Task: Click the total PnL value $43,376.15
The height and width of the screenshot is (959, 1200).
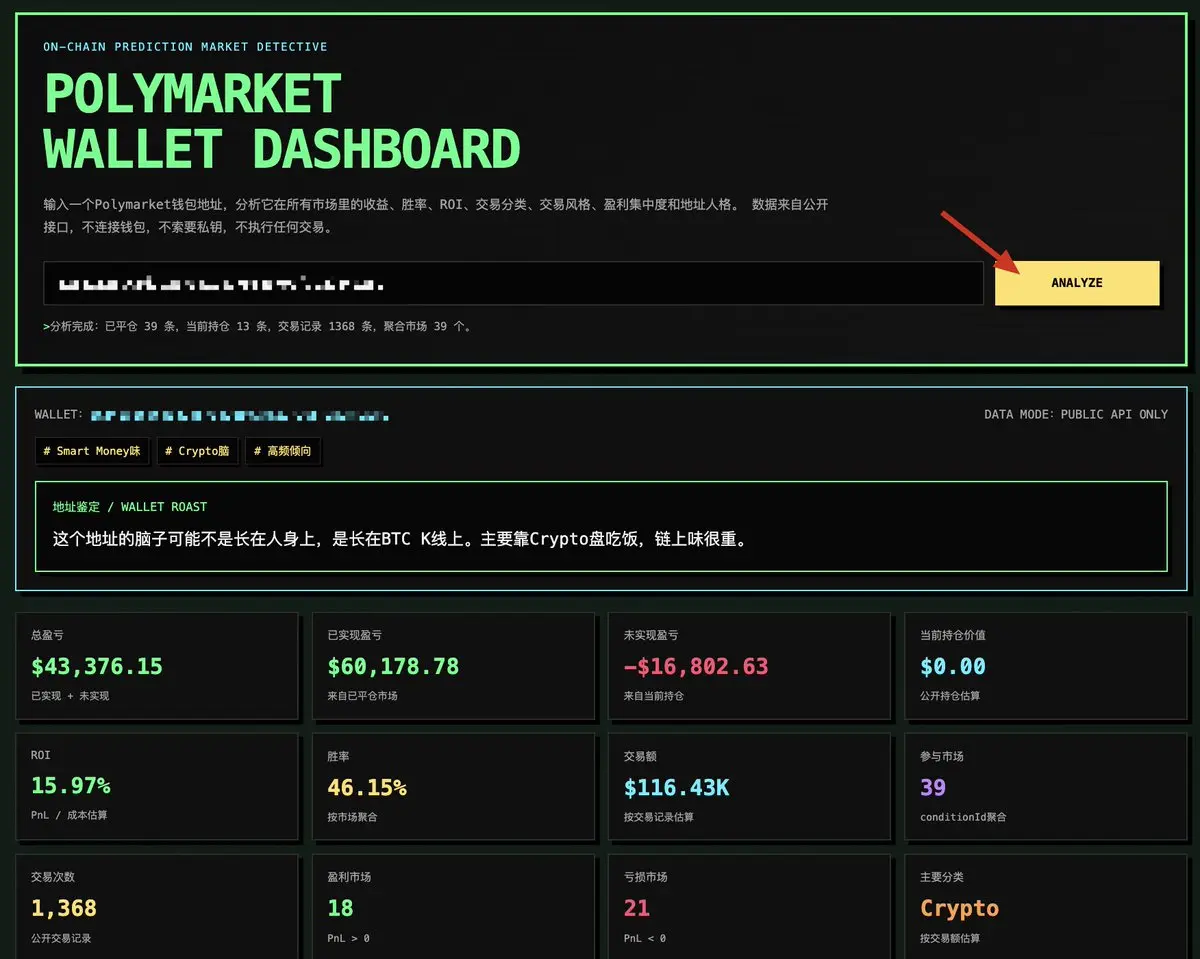Action: click(x=97, y=666)
